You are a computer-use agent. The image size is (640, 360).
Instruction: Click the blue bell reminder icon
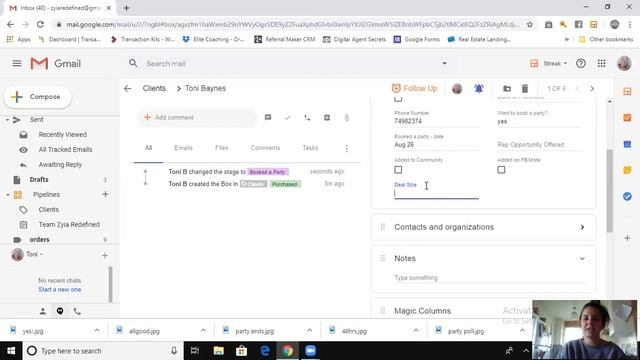pyautogui.click(x=479, y=88)
